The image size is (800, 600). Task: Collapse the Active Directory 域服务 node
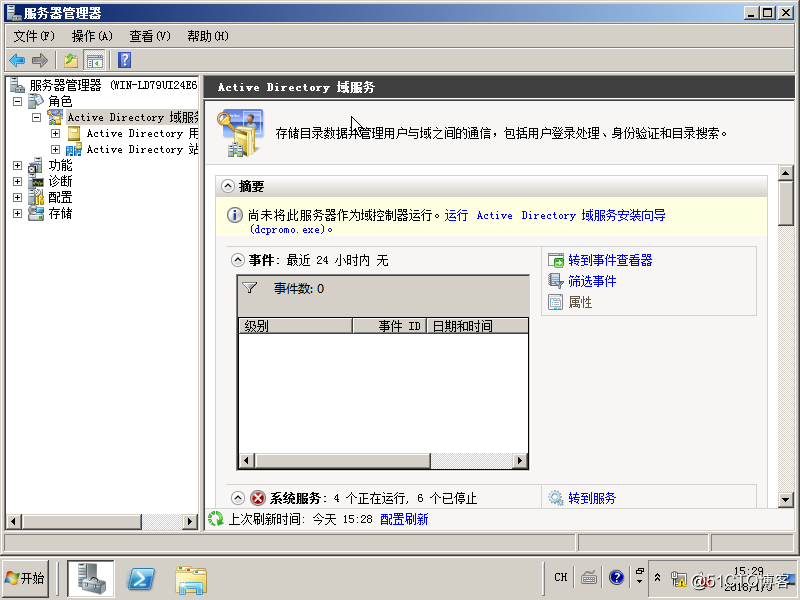(36, 117)
